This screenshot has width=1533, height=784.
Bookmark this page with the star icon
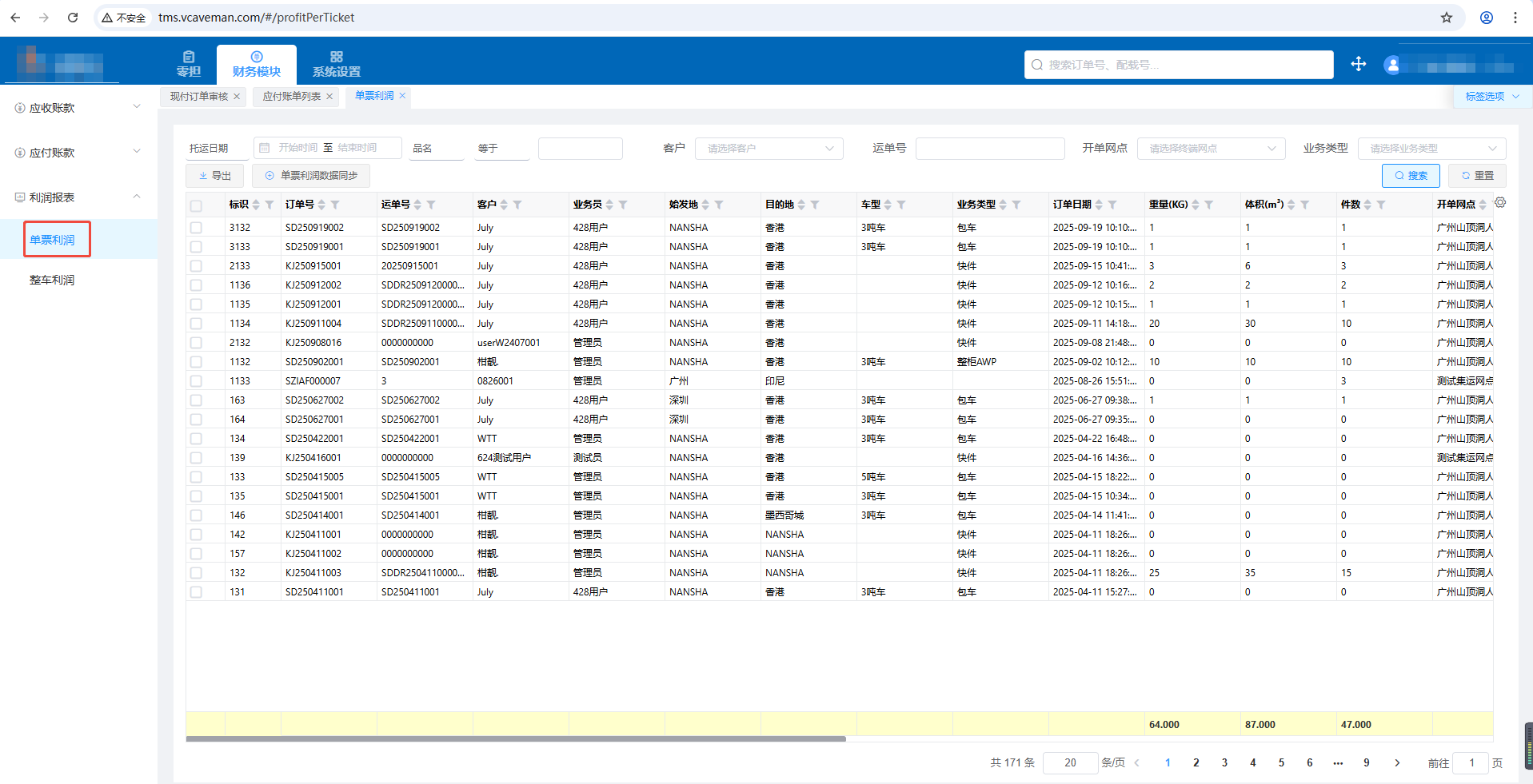click(x=1446, y=18)
